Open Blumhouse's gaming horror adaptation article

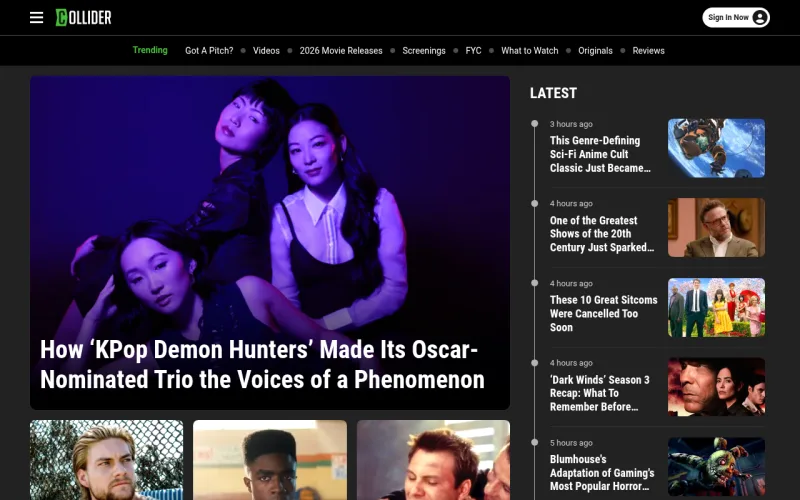(602, 472)
